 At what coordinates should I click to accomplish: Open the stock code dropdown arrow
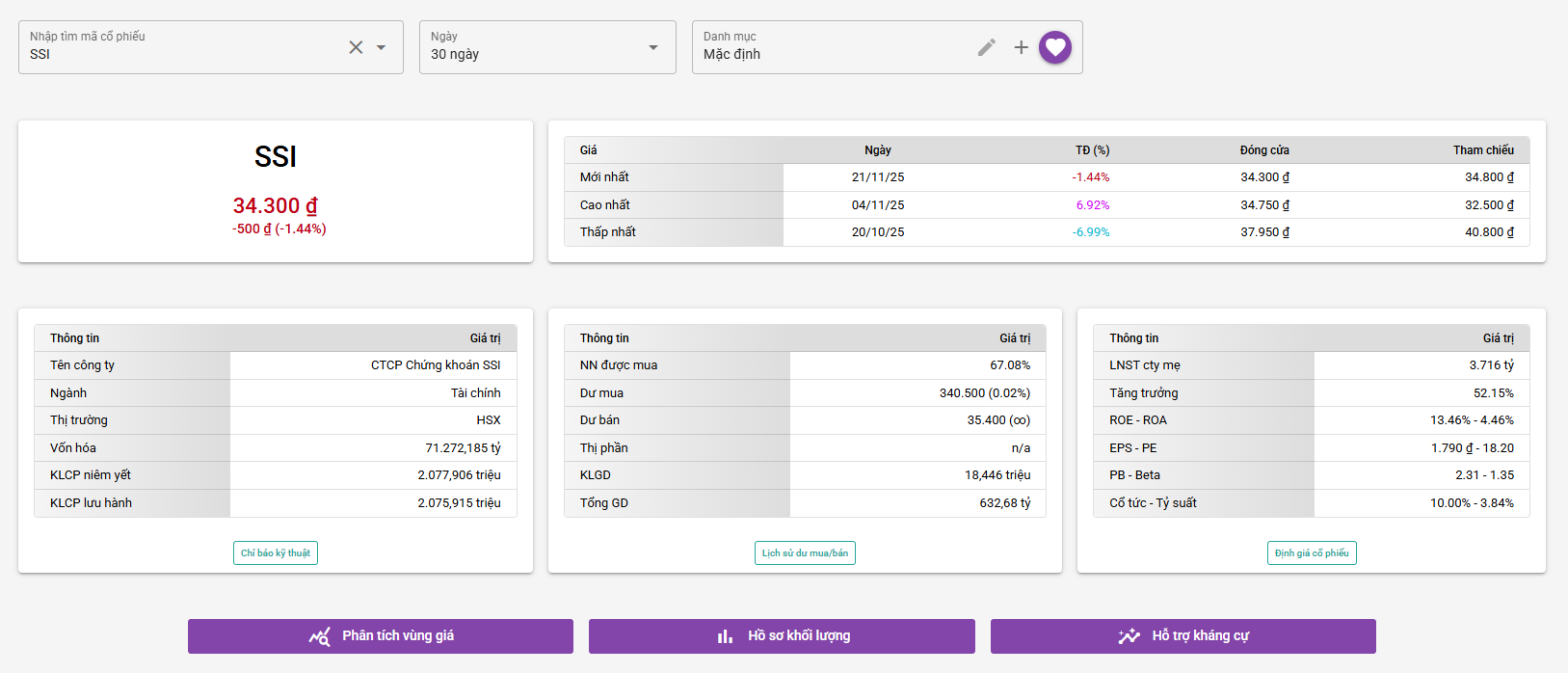tap(381, 47)
